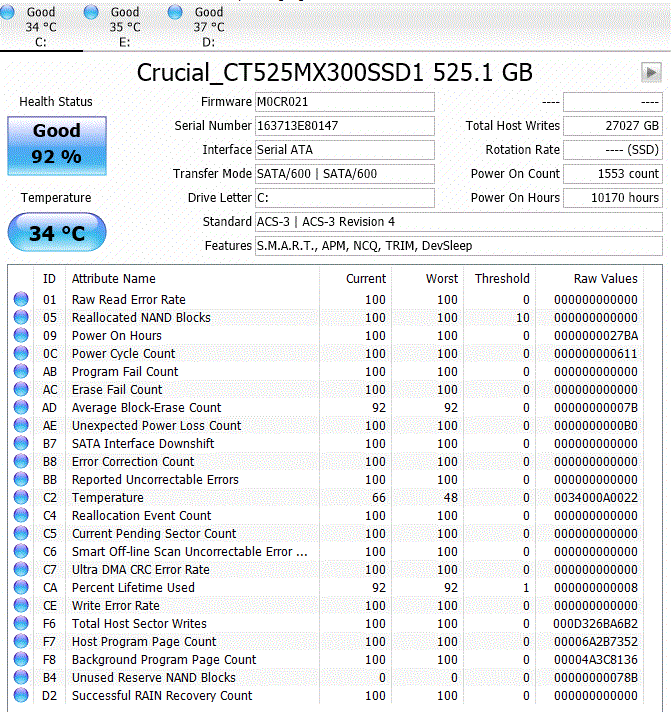Click the Crucial_CT525MX300SSD1 525.1 GB title

(335, 73)
